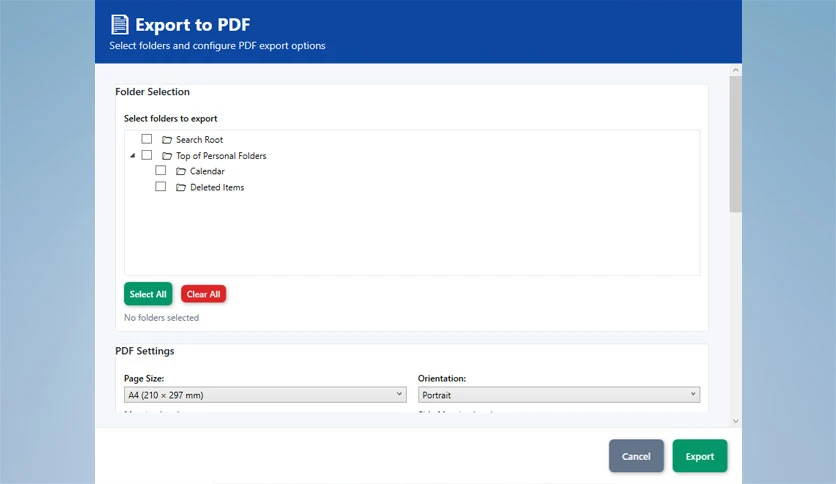Viewport: 836px width, 484px height.
Task: Click the Select All button
Action: pyautogui.click(x=148, y=294)
